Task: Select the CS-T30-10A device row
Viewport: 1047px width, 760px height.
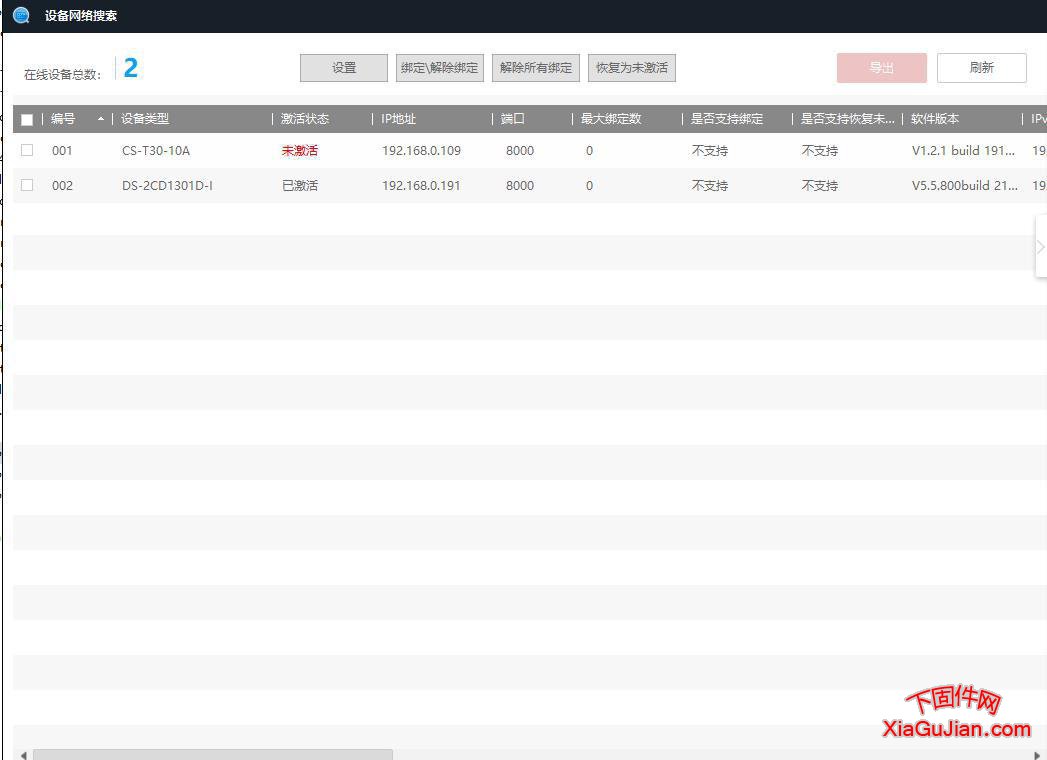Action: click(155, 151)
